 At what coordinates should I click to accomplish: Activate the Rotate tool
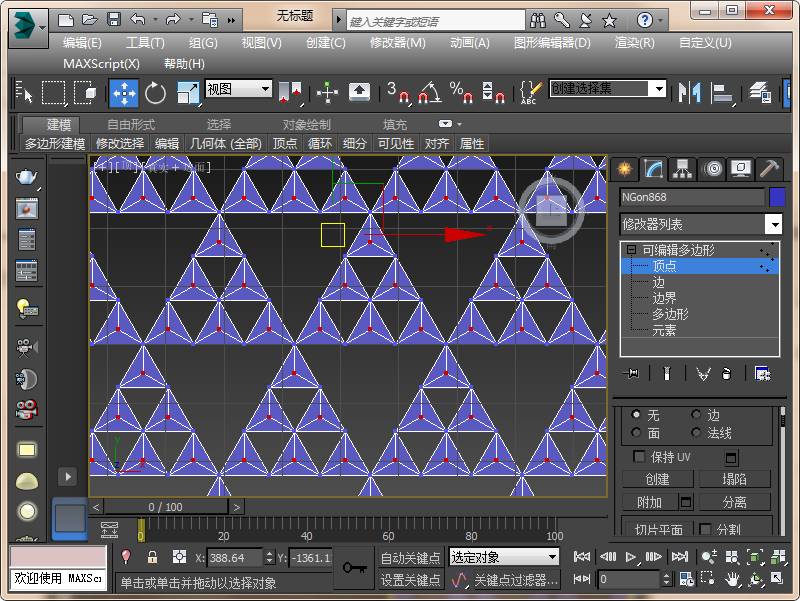(x=155, y=93)
